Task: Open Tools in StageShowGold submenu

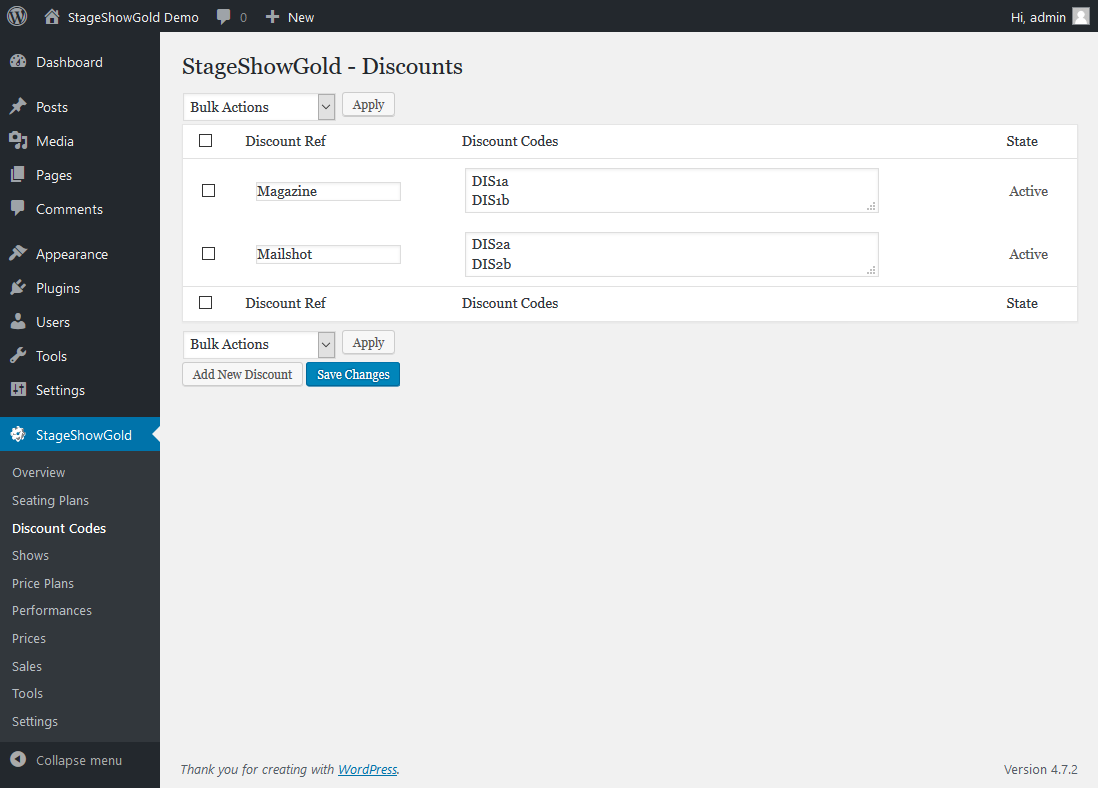Action: (x=27, y=693)
